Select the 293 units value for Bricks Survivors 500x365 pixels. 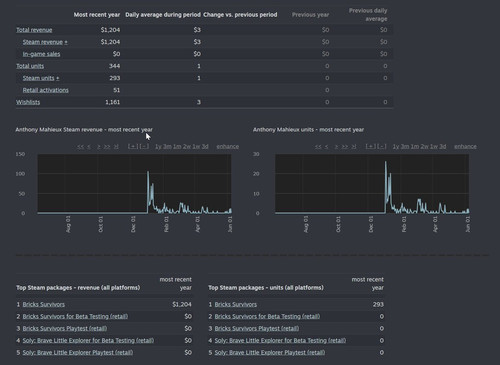click(378, 304)
